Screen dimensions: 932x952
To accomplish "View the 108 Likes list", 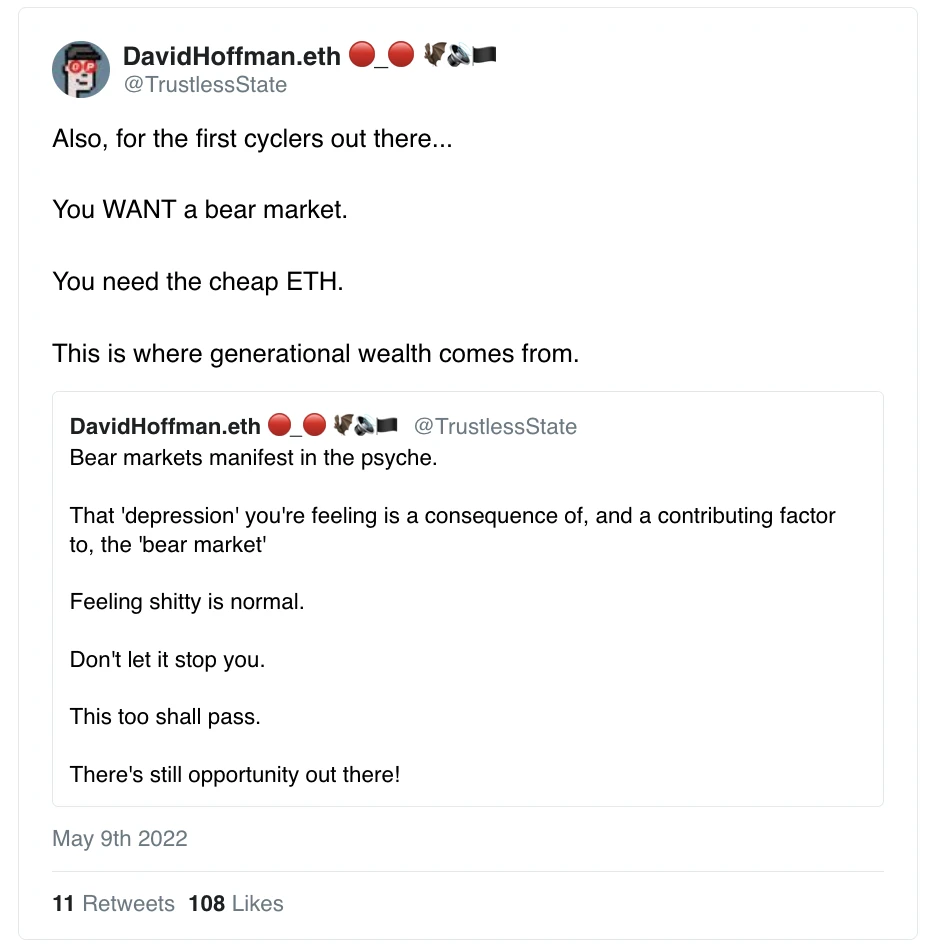I will [x=236, y=903].
